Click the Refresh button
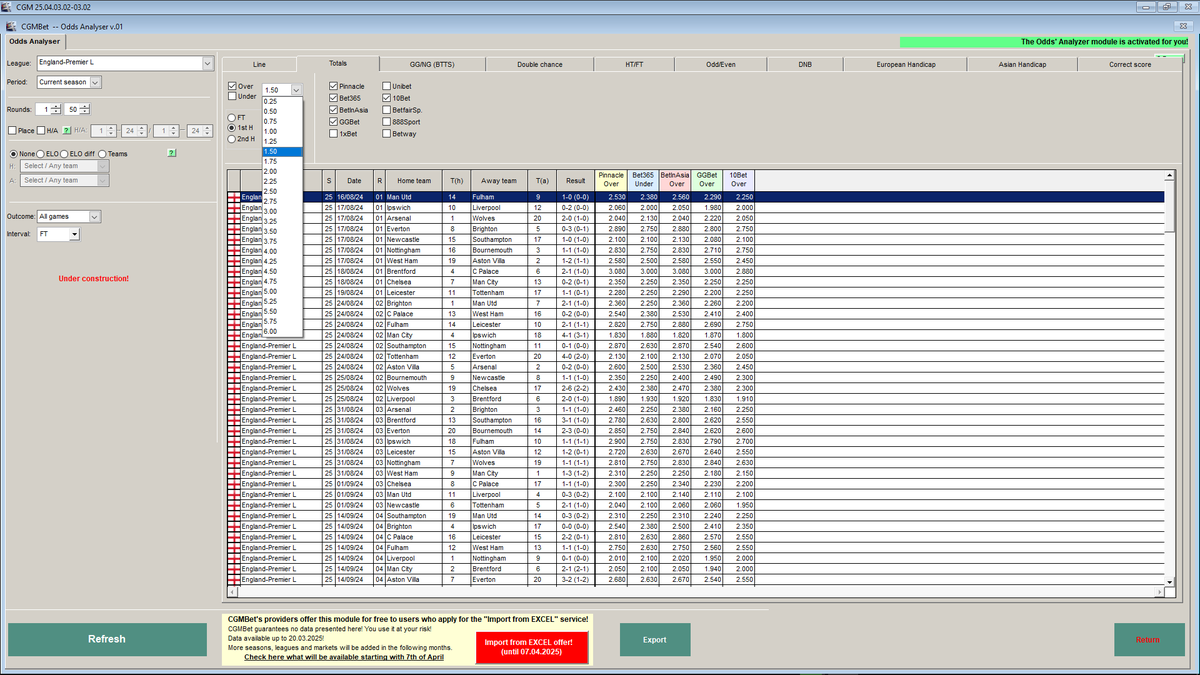 pos(107,639)
